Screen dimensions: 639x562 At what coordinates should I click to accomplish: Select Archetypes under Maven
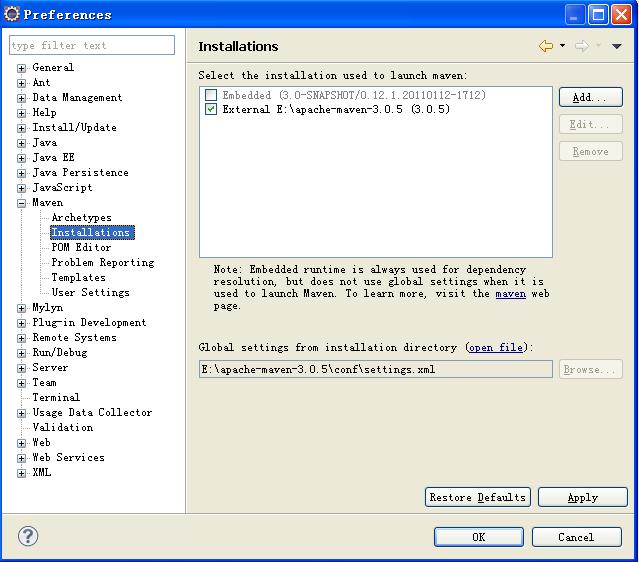pyautogui.click(x=82, y=218)
